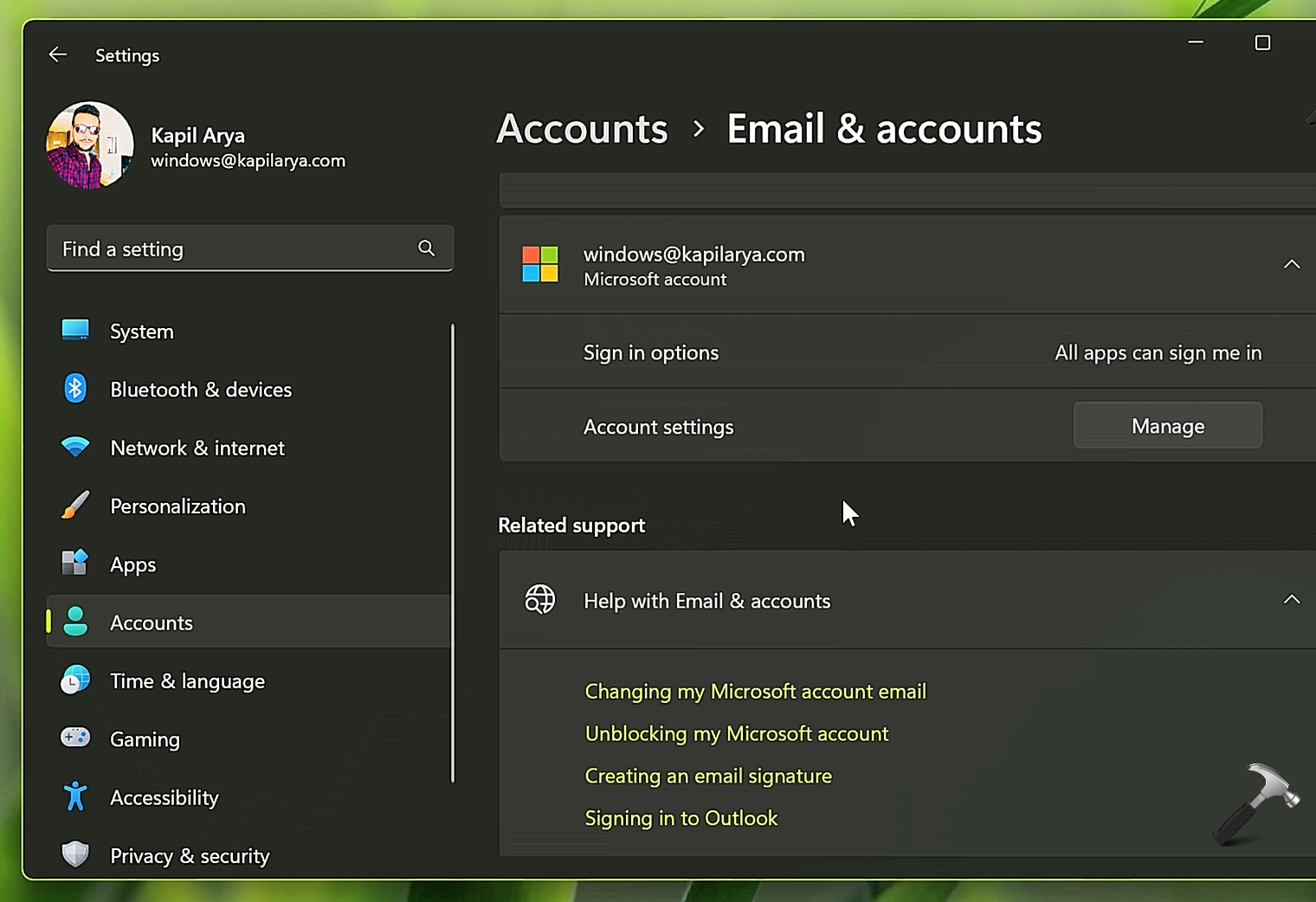Screen dimensions: 1316x902
Task: Click the Personalization paintbrush icon
Action: tap(75, 506)
